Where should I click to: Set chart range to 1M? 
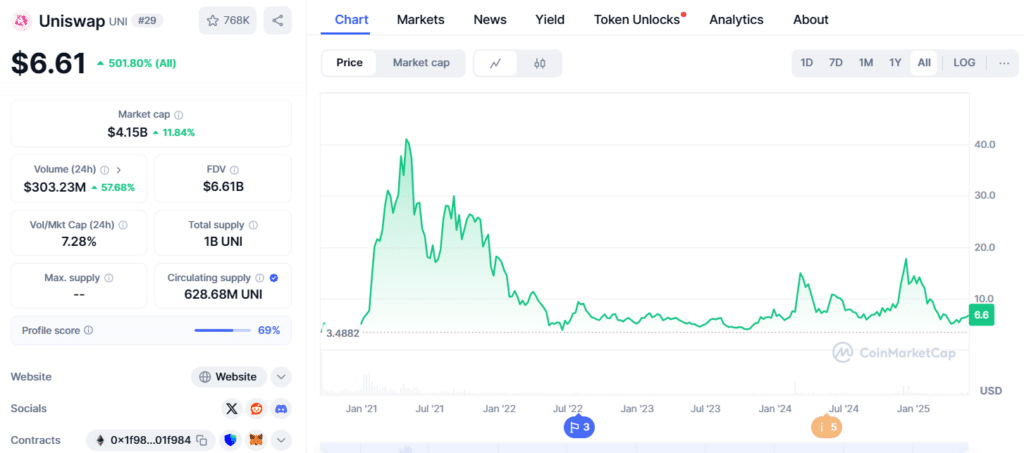click(x=866, y=63)
